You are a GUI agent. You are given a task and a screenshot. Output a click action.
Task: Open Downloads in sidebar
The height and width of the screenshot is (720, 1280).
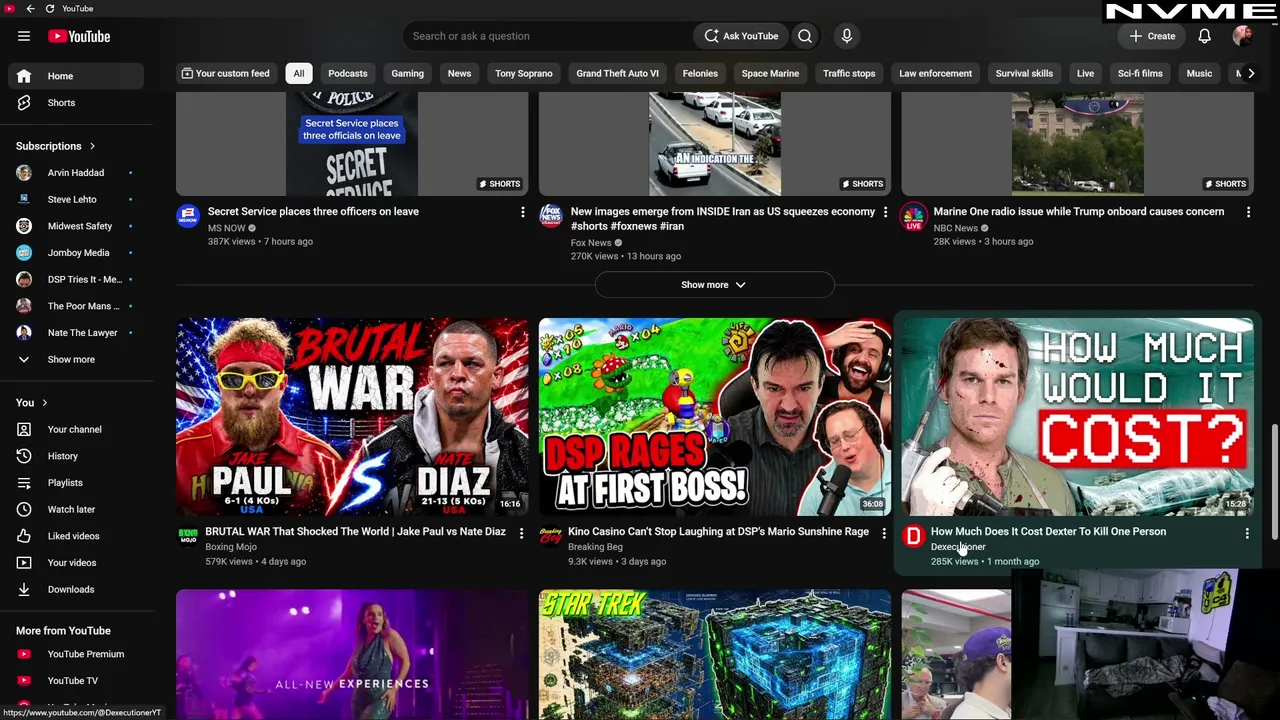(76, 589)
